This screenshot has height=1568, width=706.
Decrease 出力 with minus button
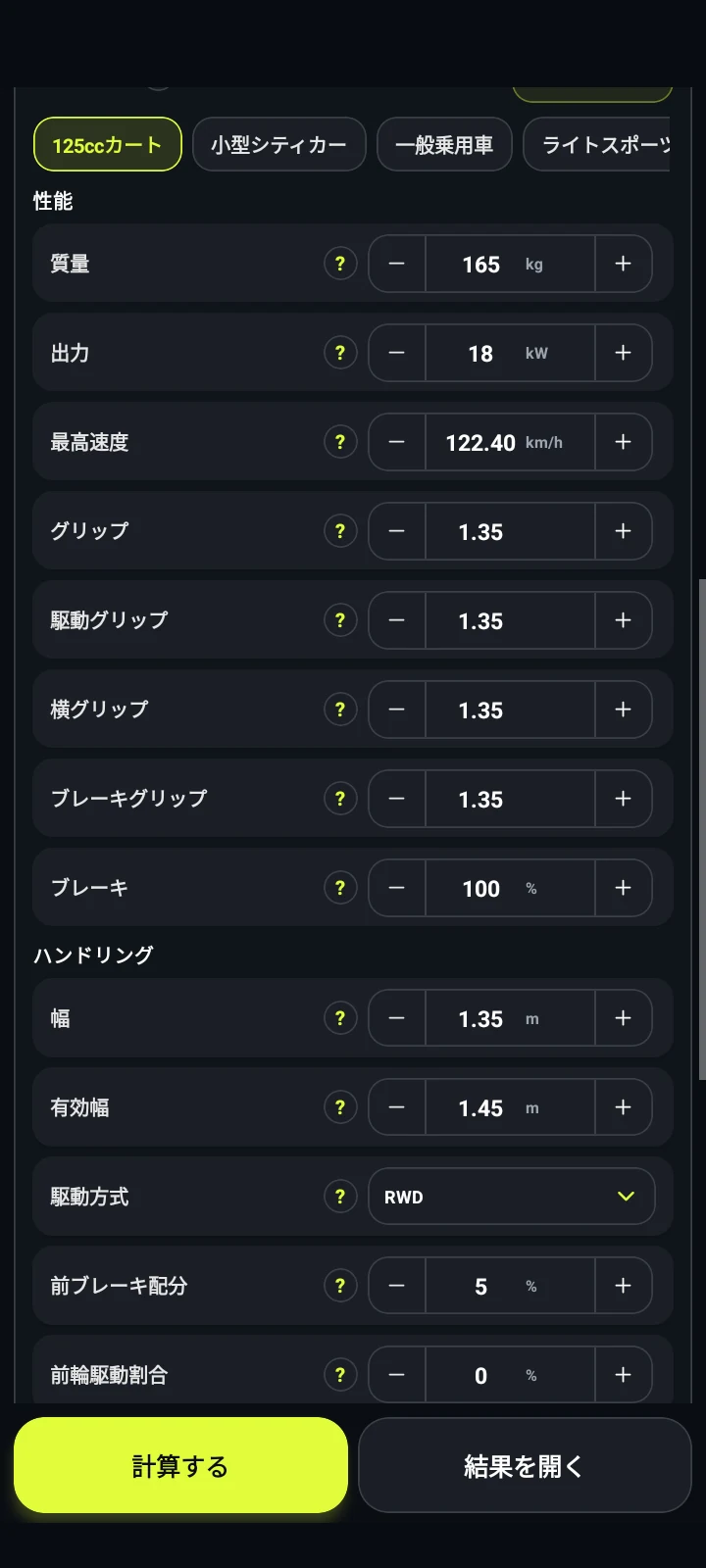click(397, 353)
